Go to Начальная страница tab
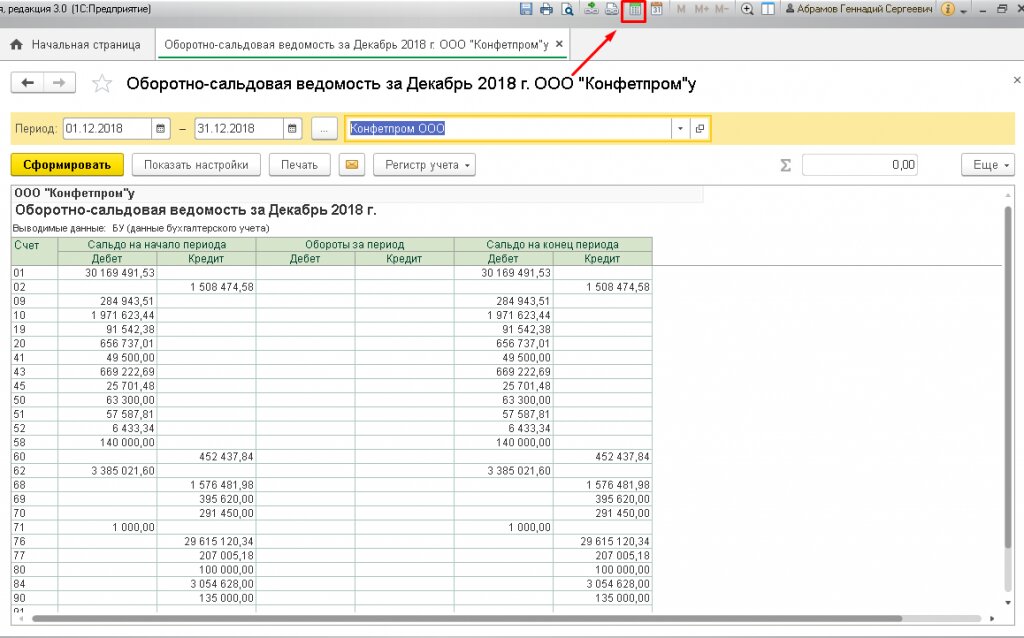 click(76, 44)
